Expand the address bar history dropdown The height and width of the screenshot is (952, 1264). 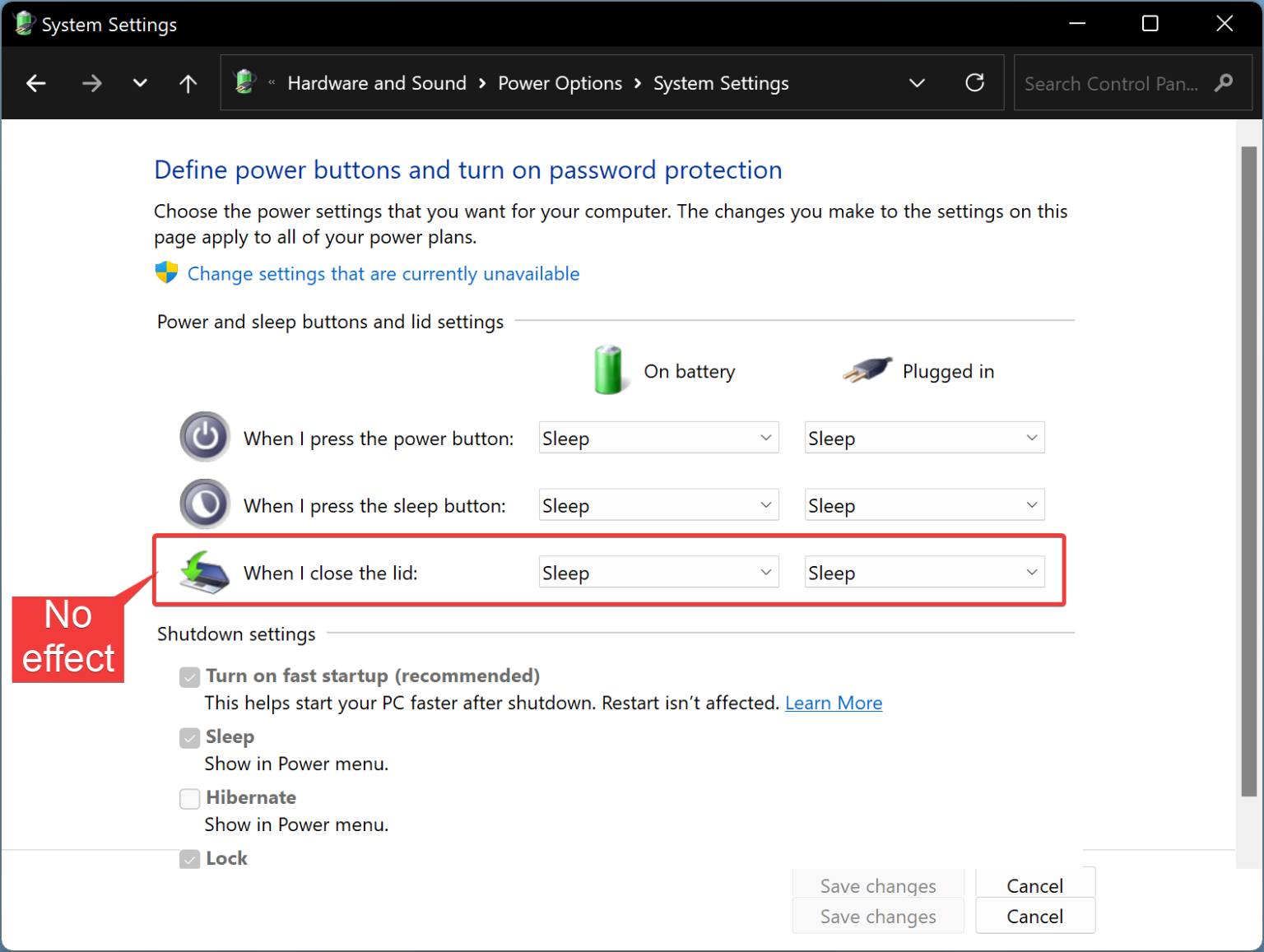[917, 83]
